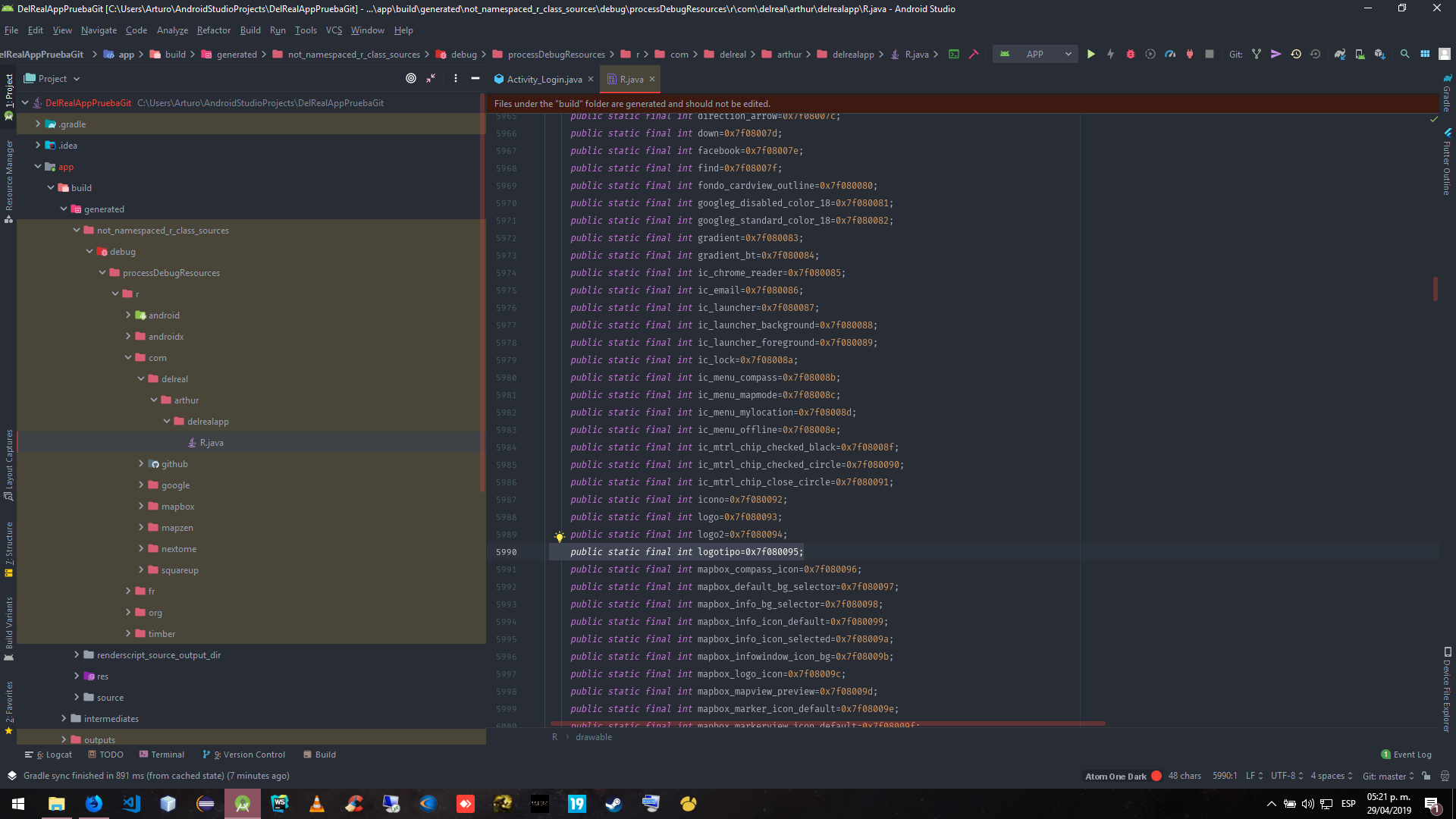The image size is (1456, 819).
Task: Open the profiler gauge icon
Action: pyautogui.click(x=1170, y=54)
